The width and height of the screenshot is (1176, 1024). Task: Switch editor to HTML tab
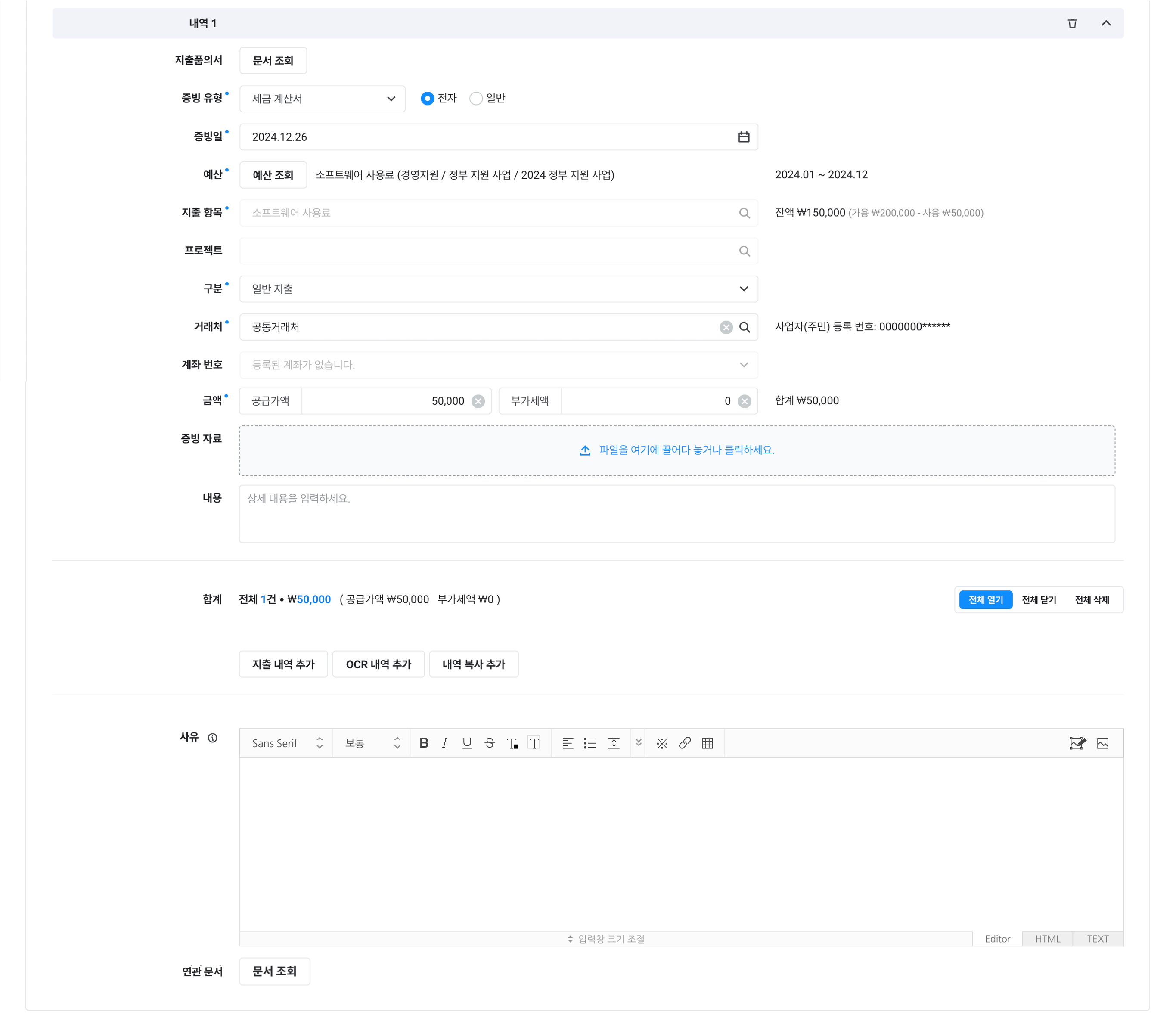coord(1047,939)
